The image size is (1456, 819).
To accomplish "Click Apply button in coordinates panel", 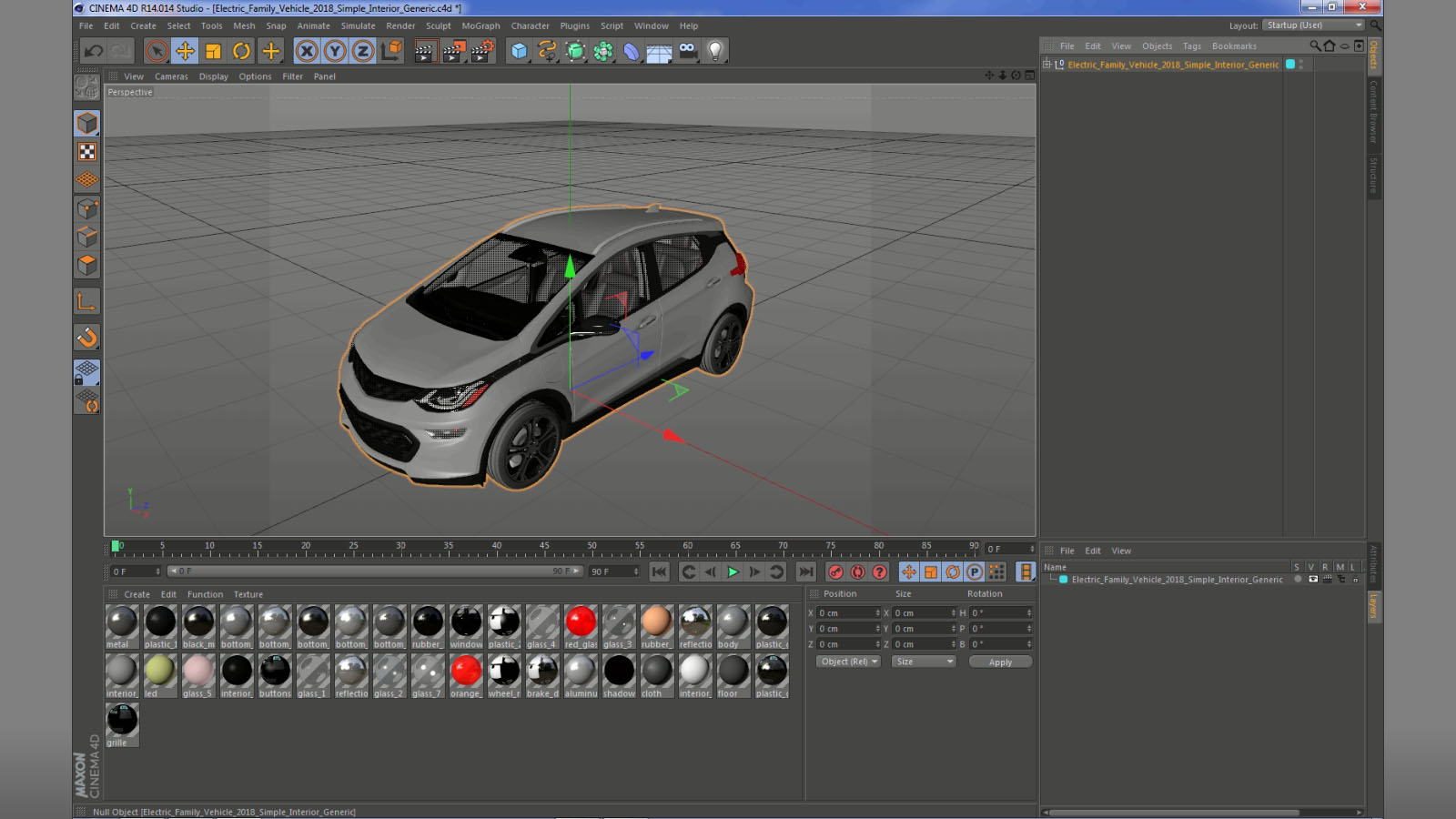I will point(1000,662).
